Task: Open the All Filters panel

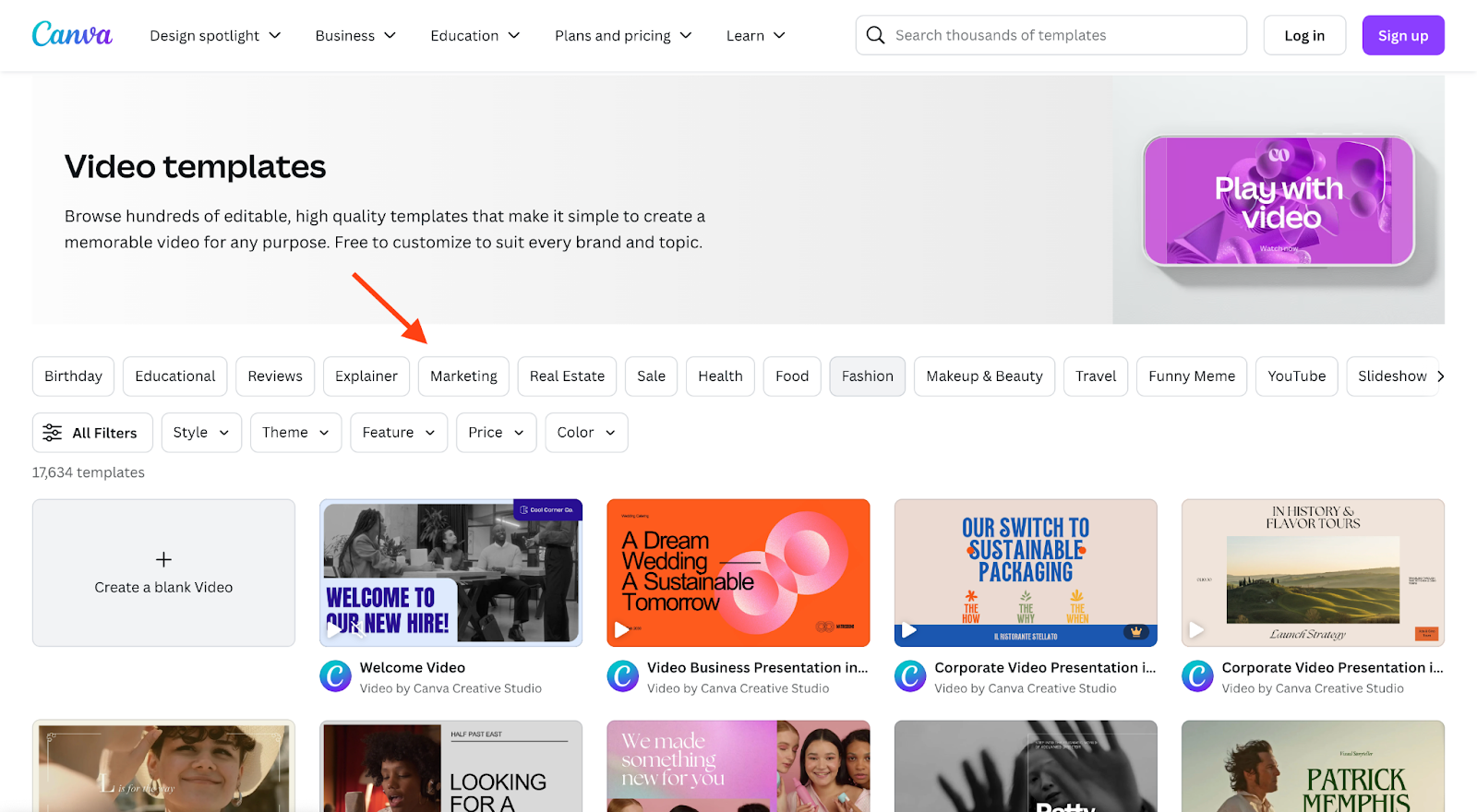Action: pyautogui.click(x=92, y=433)
